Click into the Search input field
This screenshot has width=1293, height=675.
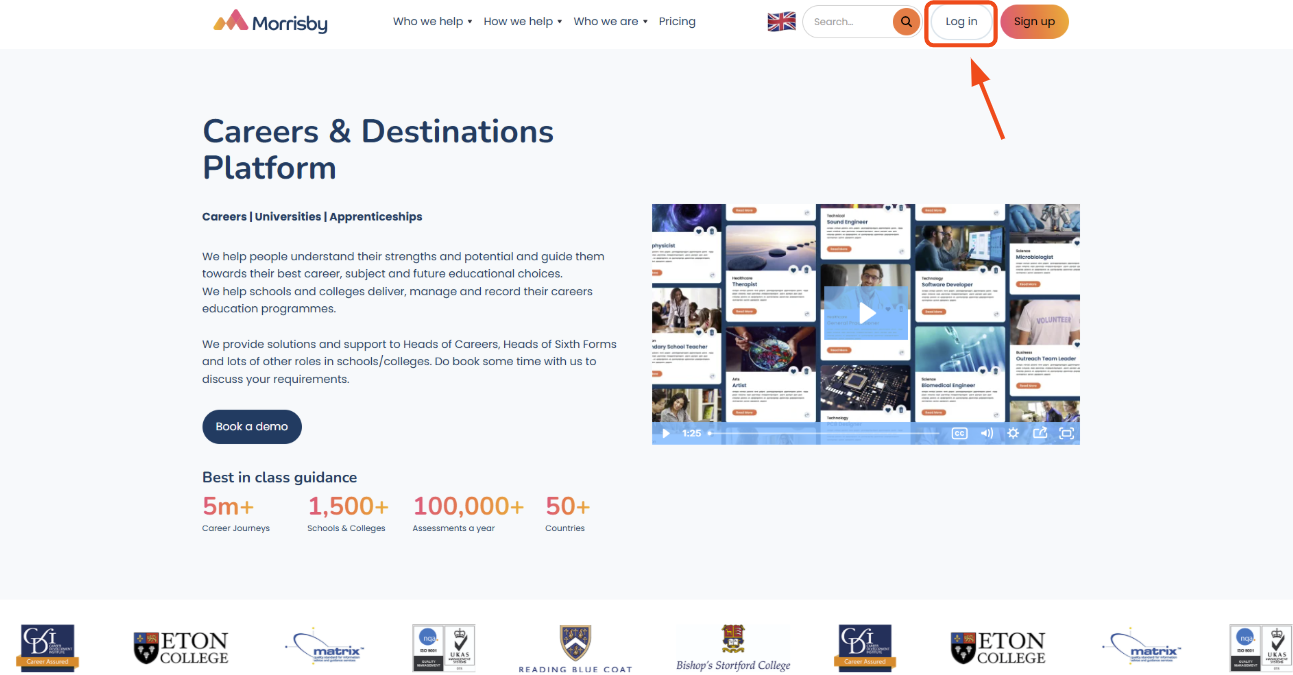848,21
